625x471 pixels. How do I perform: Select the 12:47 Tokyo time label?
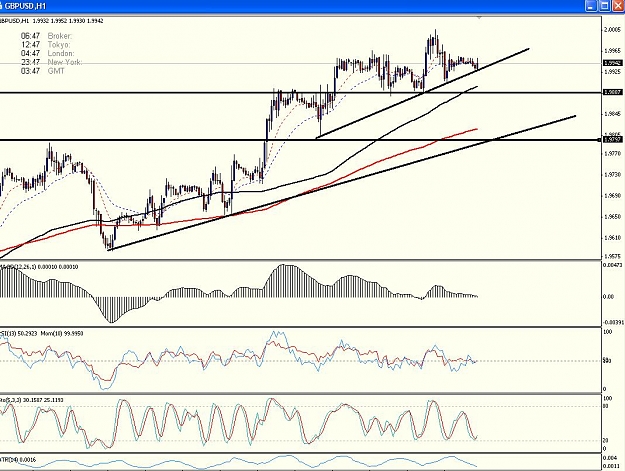(x=45, y=45)
